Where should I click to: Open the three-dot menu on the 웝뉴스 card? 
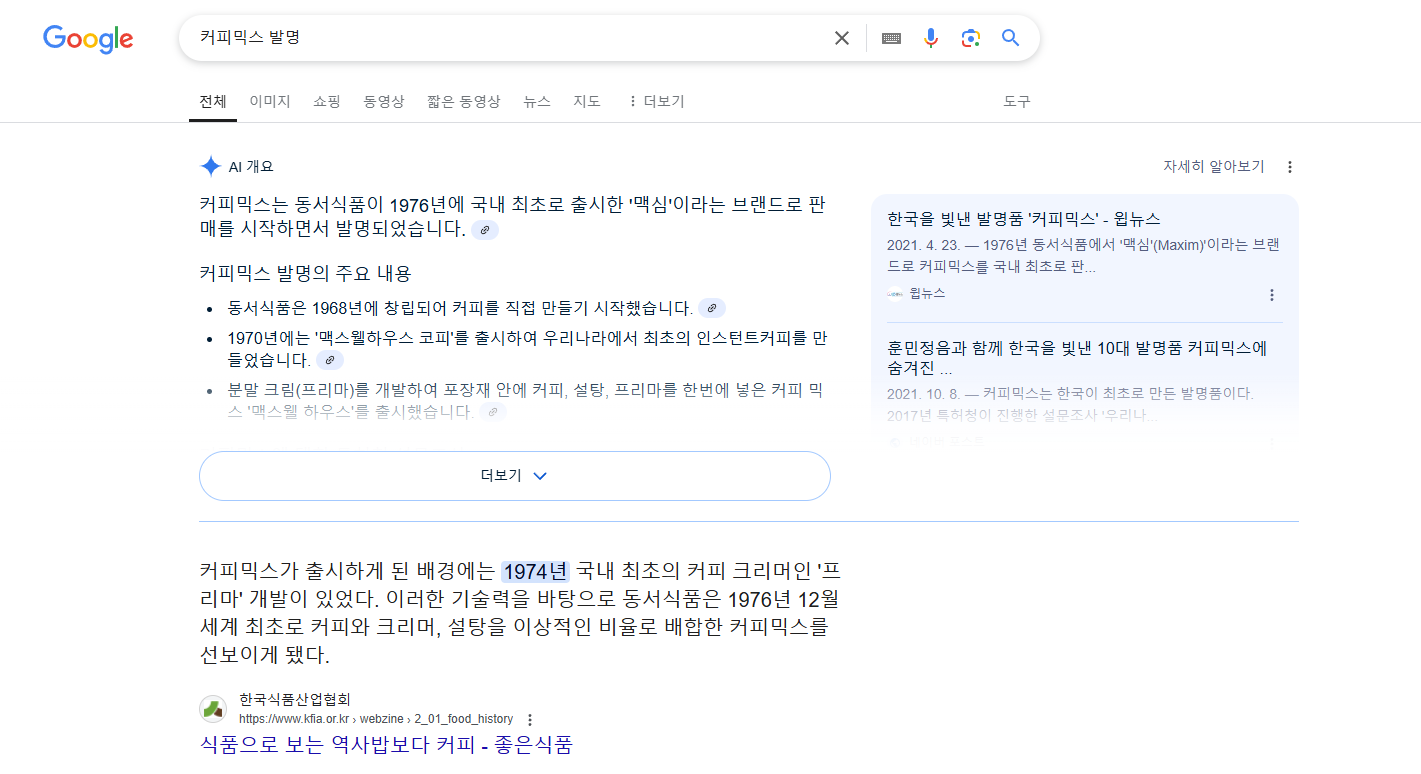[1272, 294]
